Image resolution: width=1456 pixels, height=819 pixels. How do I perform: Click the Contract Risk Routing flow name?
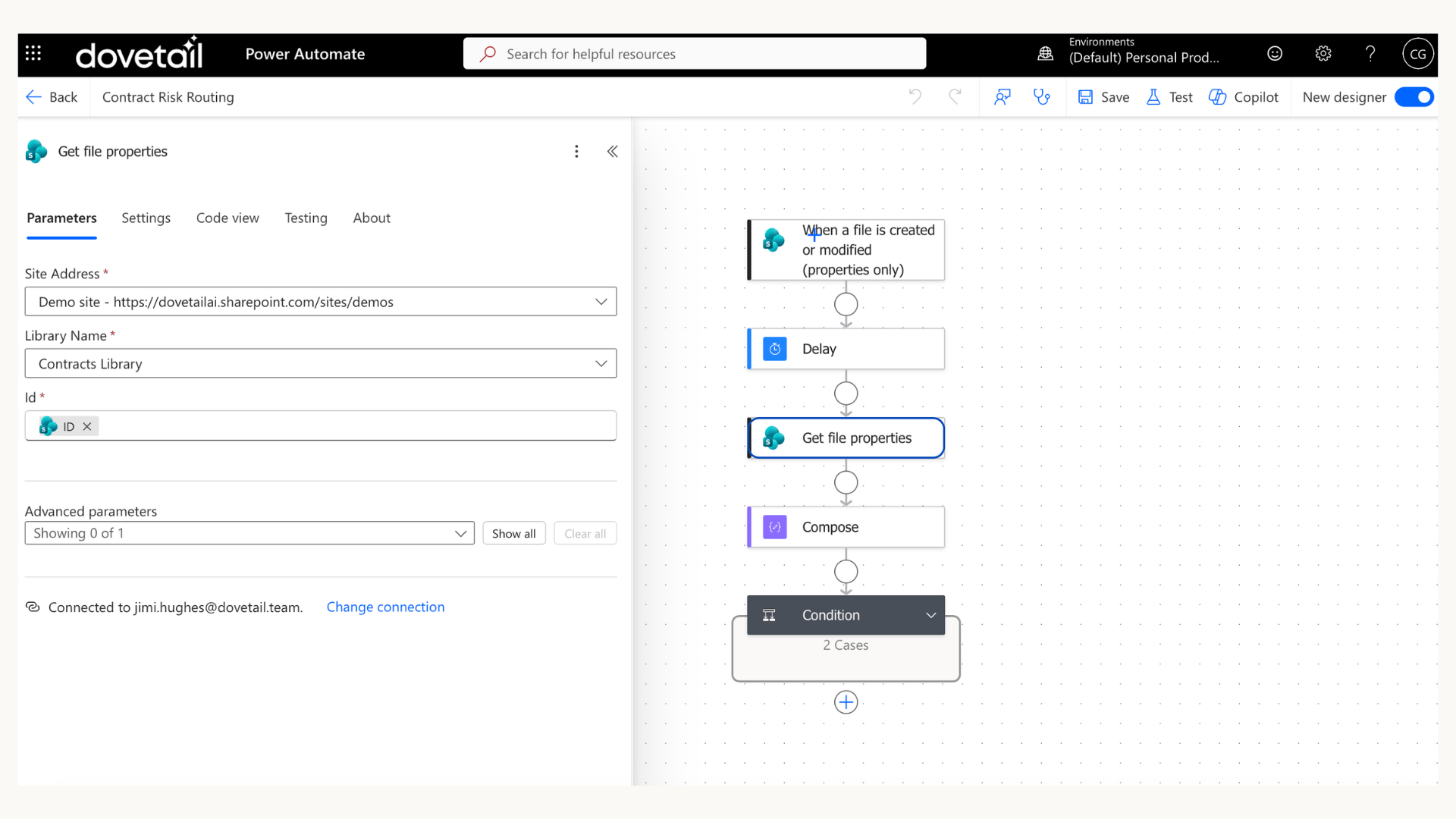[x=168, y=97]
